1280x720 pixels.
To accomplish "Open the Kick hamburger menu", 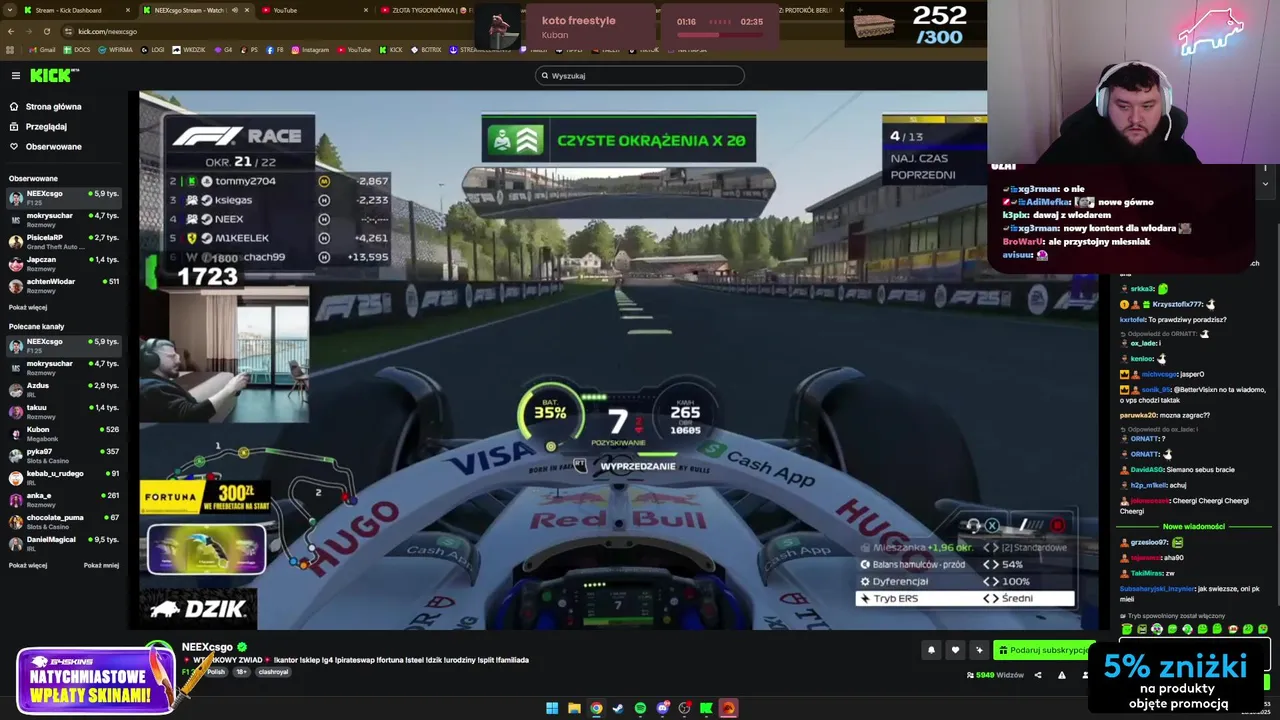I will coord(15,75).
